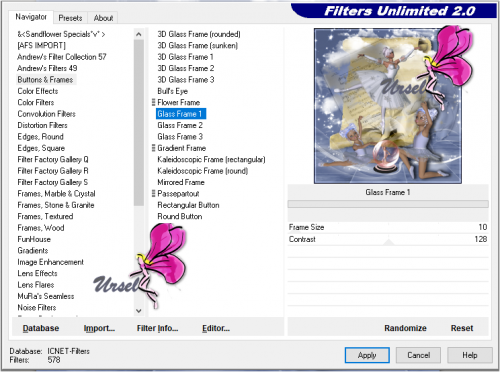Image resolution: width=500 pixels, height=372 pixels.
Task: Select 3D Glass Frame 3
Action: [186, 80]
